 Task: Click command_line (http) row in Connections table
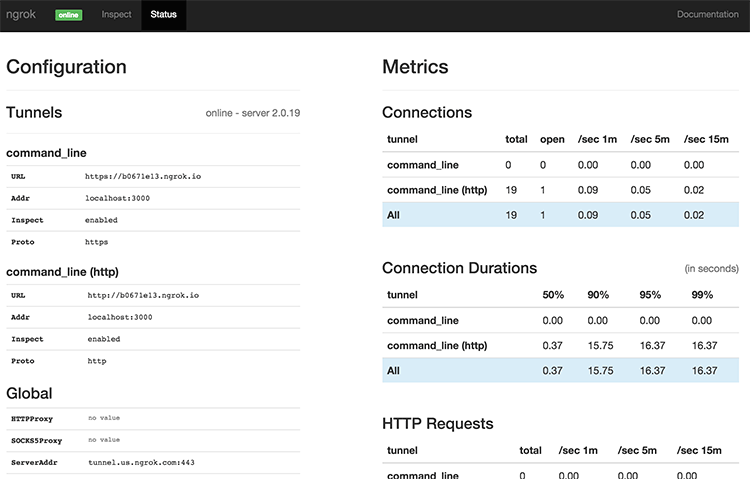pos(561,190)
